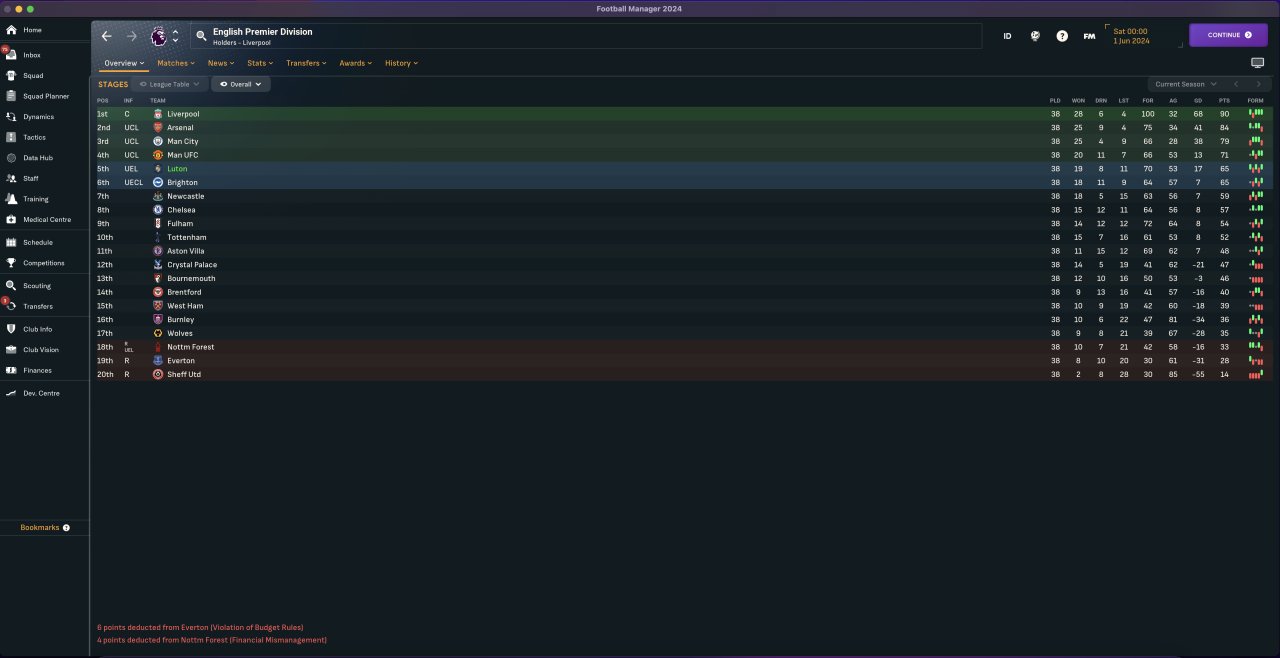The width and height of the screenshot is (1280, 658).
Task: Open the Current Season dropdown
Action: pyautogui.click(x=1184, y=84)
